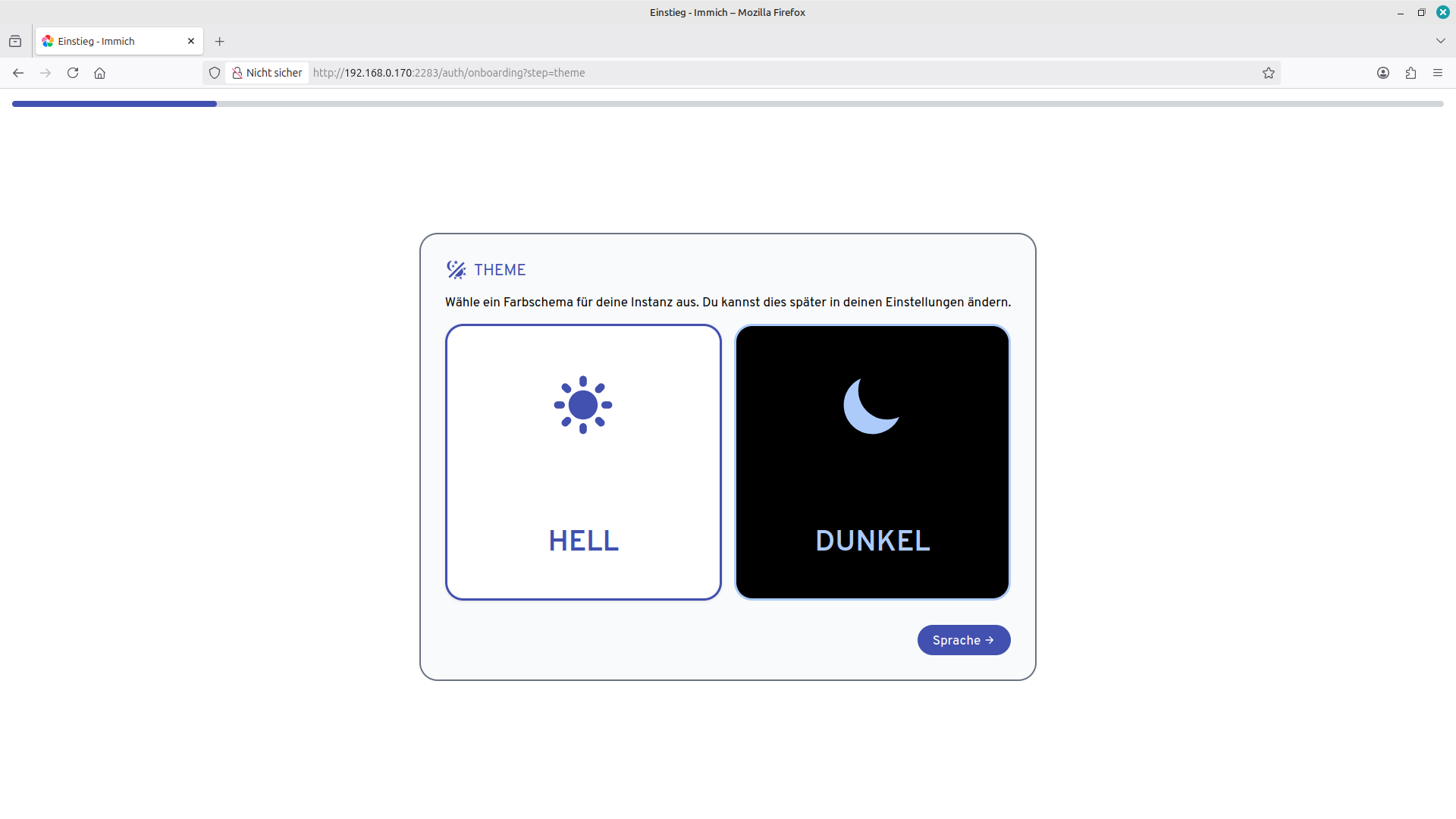The height and width of the screenshot is (819, 1456).
Task: Click the onboarding progress bar
Action: 728,104
